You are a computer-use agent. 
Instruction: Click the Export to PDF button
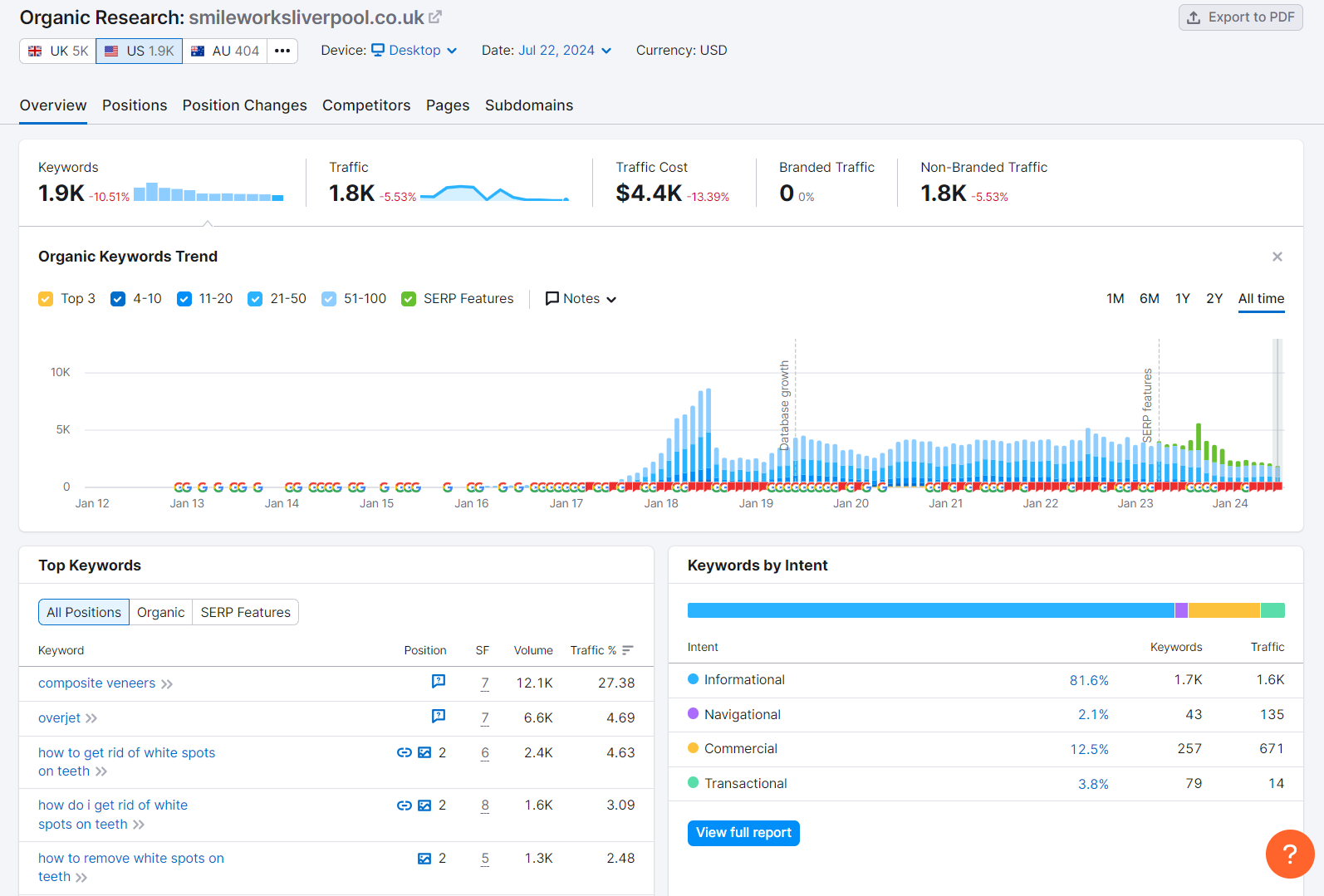1240,17
